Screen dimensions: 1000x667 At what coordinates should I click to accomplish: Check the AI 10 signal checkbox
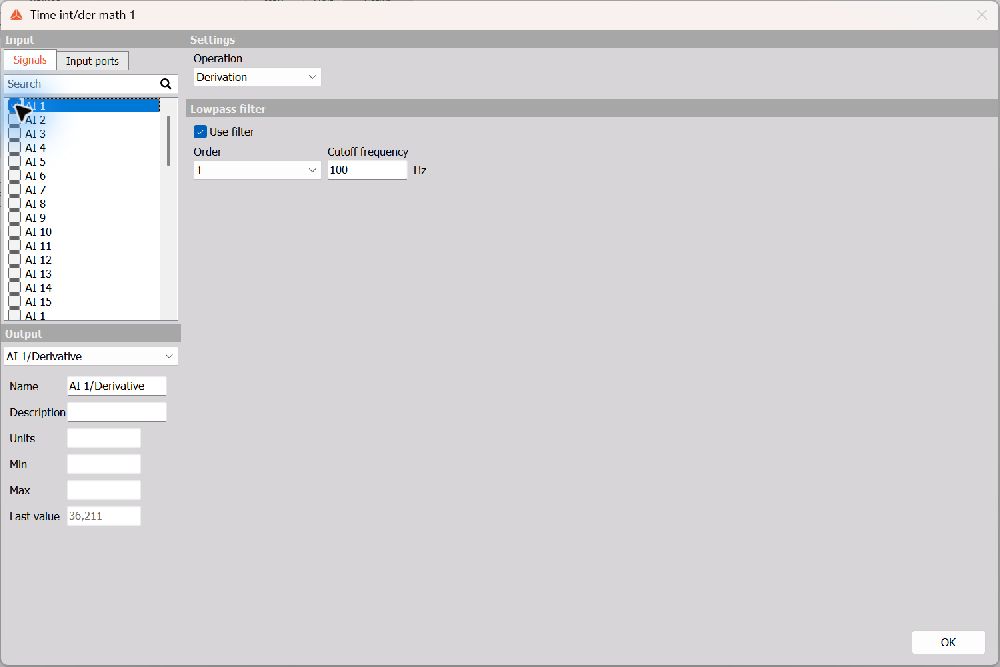(14, 232)
